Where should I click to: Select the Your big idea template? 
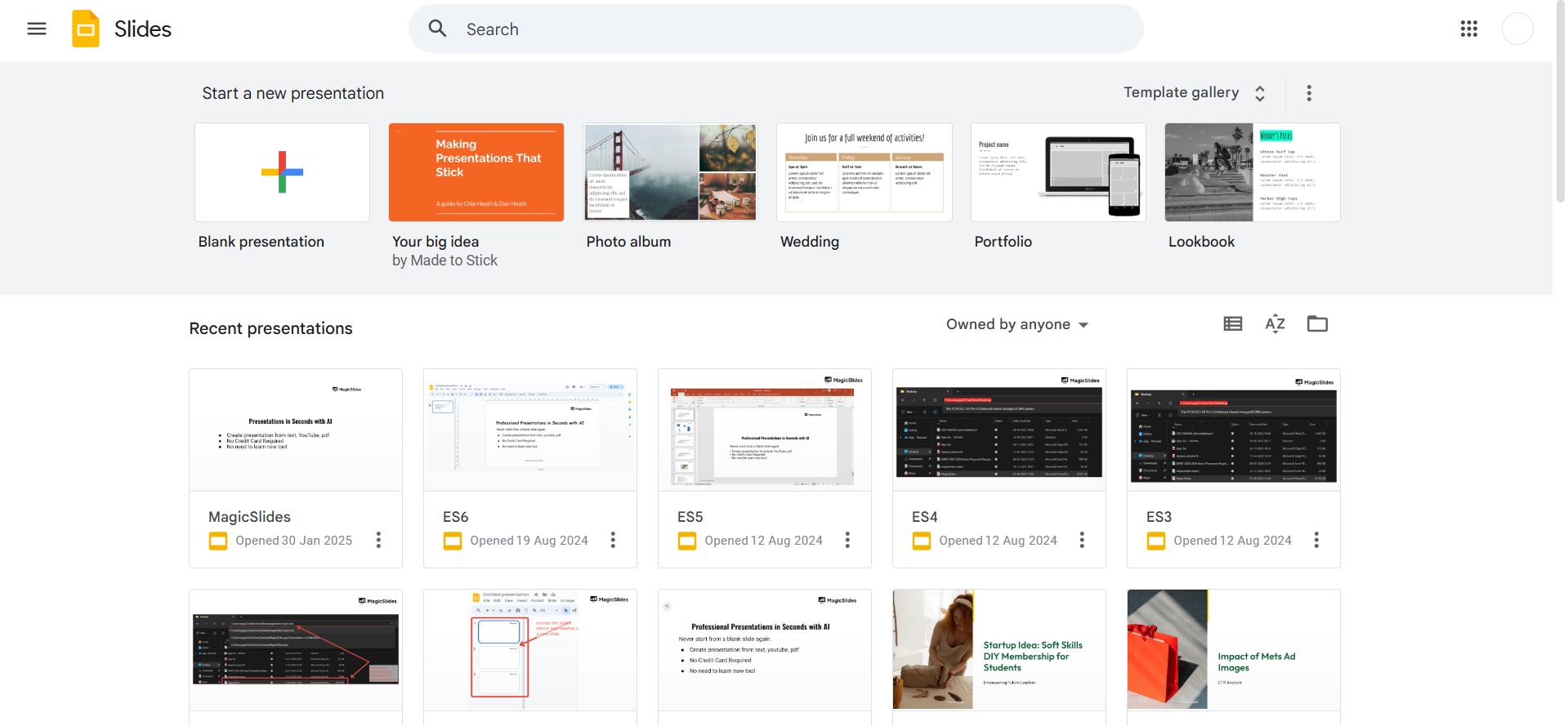(476, 172)
